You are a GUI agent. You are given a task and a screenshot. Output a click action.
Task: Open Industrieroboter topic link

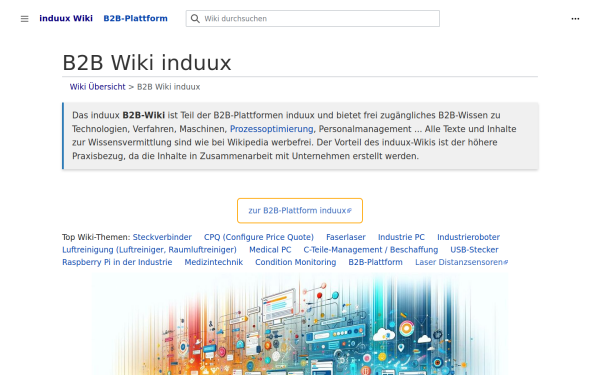tap(468, 237)
